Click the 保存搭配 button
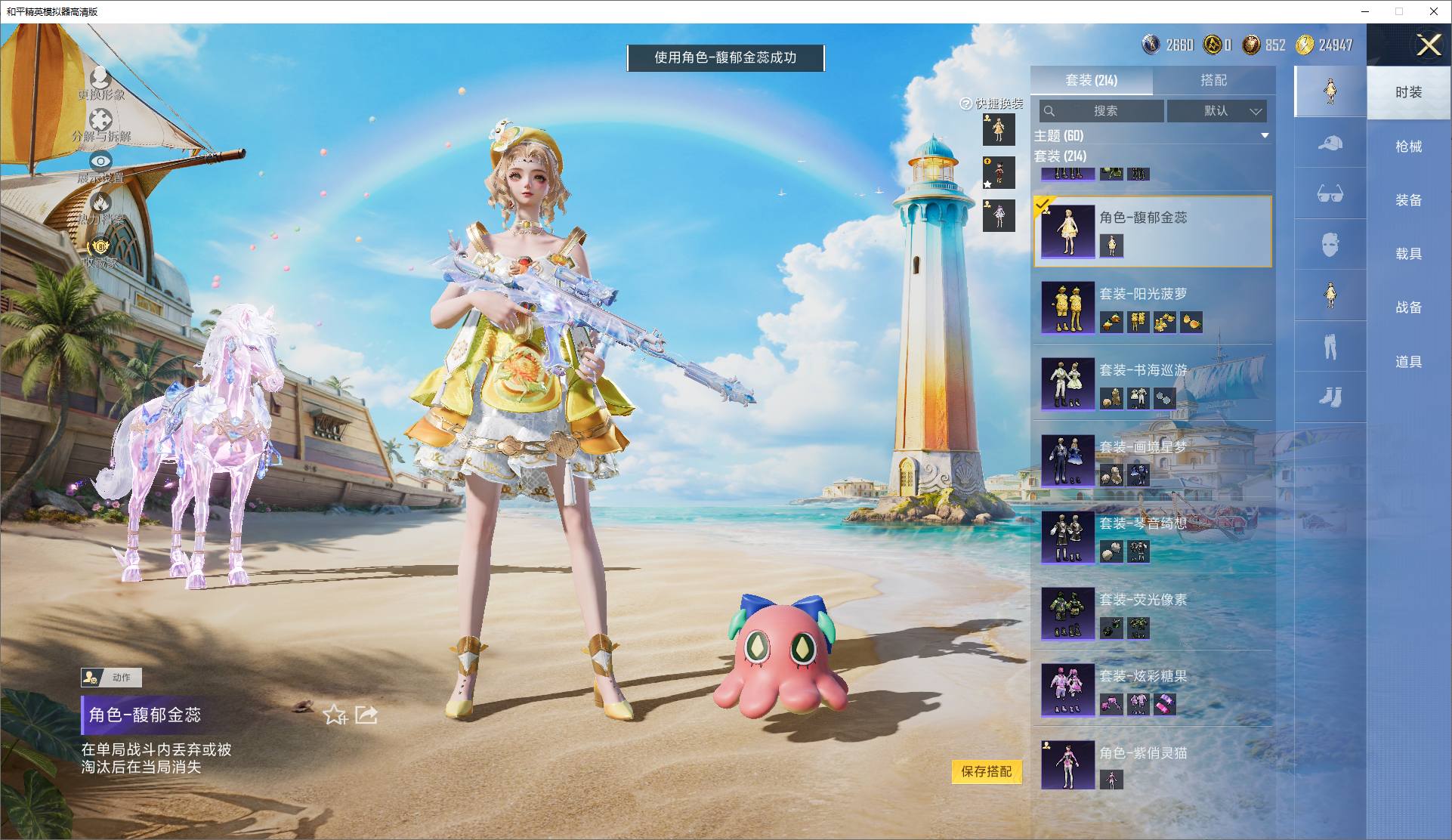The image size is (1452, 840). tap(986, 771)
